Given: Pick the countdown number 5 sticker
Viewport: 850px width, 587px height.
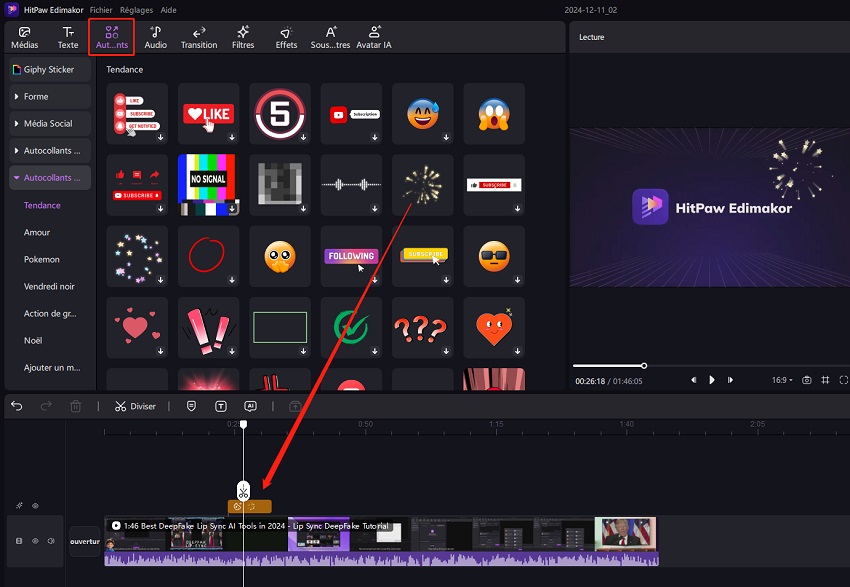Looking at the screenshot, I should click(x=280, y=114).
